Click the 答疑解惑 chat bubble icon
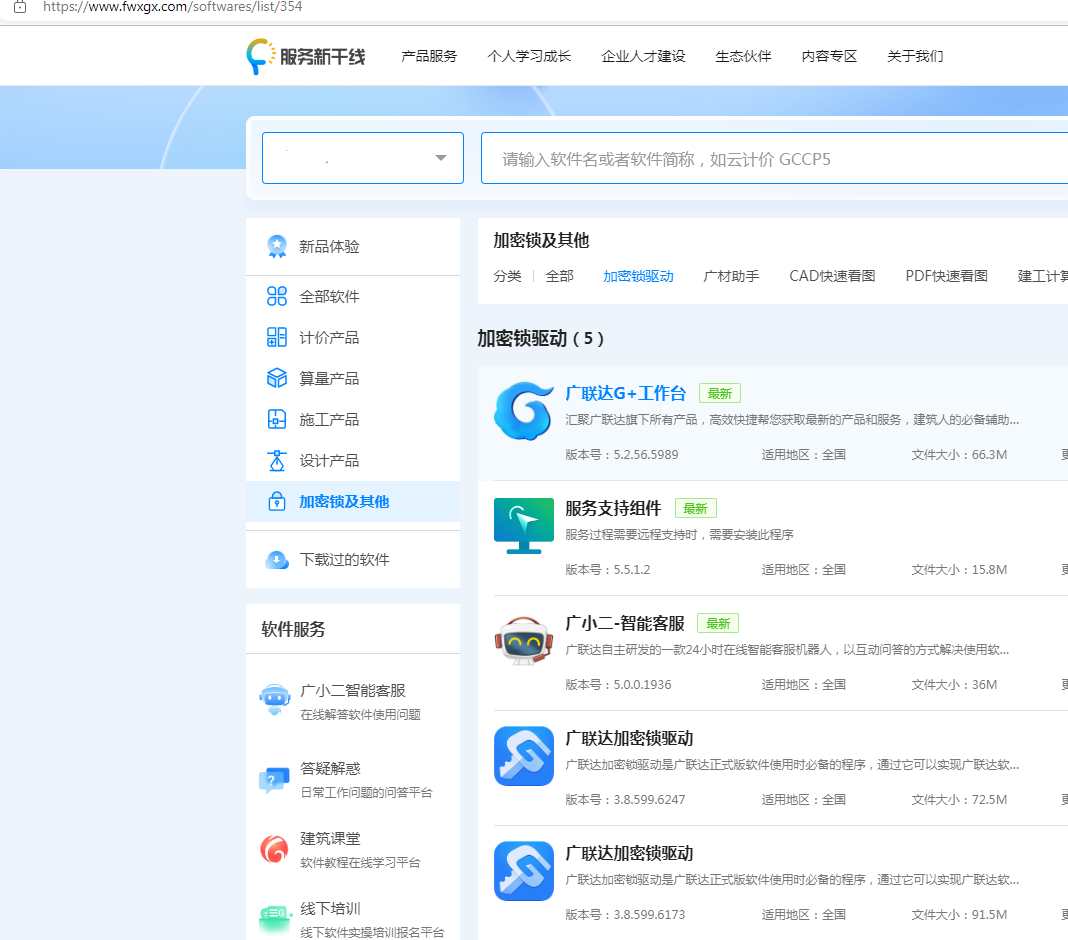This screenshot has width=1068, height=940. (x=275, y=779)
